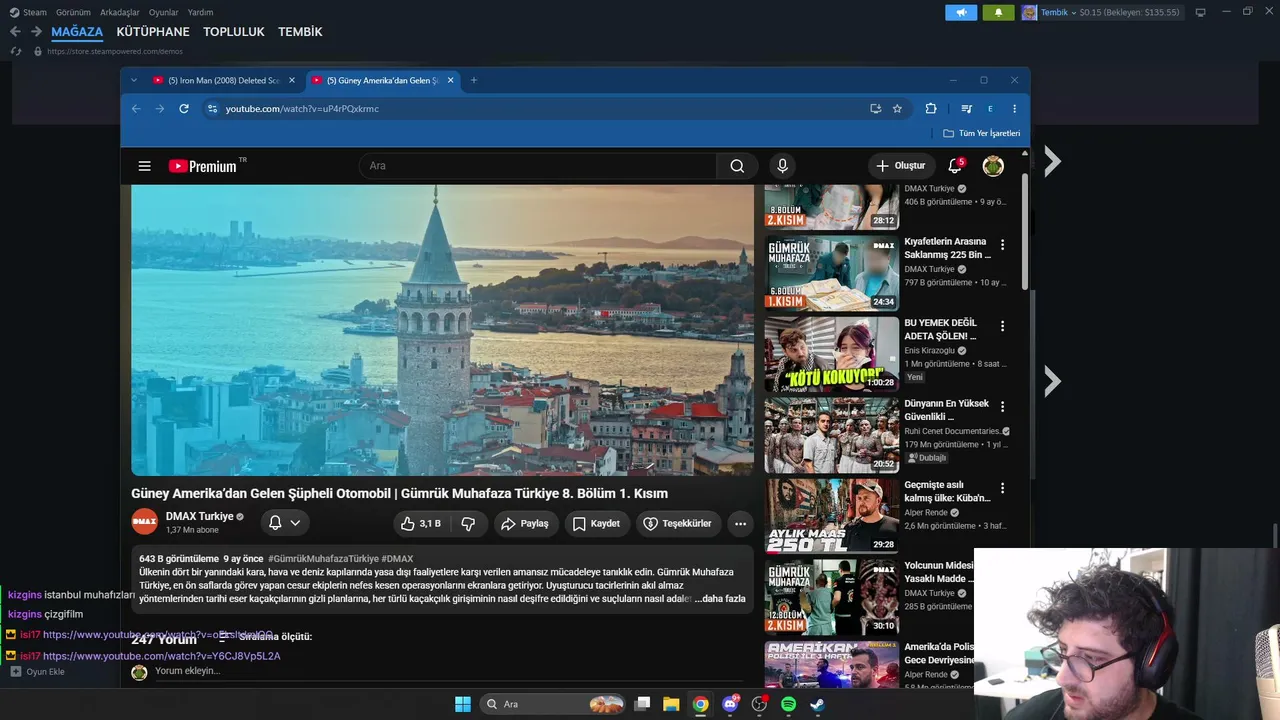Open the Chrome three-dot menu
This screenshot has width=1280, height=720.
[1014, 109]
